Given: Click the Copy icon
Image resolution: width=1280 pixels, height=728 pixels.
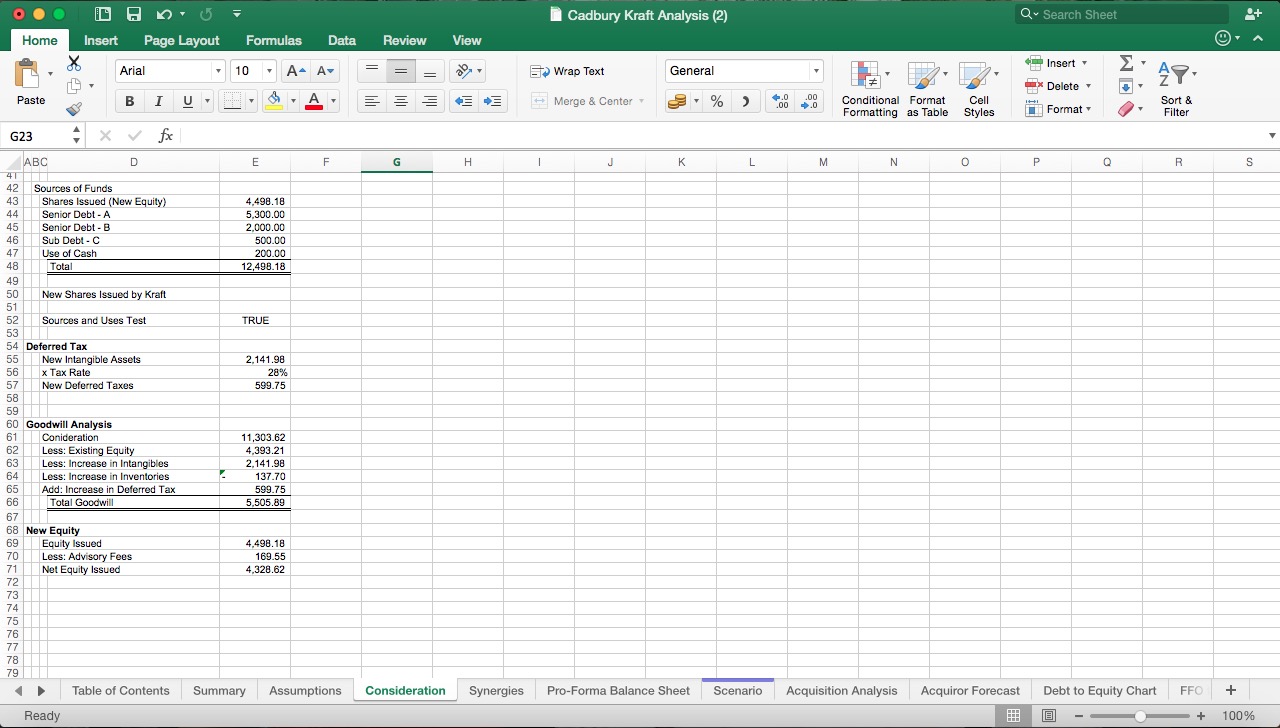Looking at the screenshot, I should pyautogui.click(x=73, y=86).
